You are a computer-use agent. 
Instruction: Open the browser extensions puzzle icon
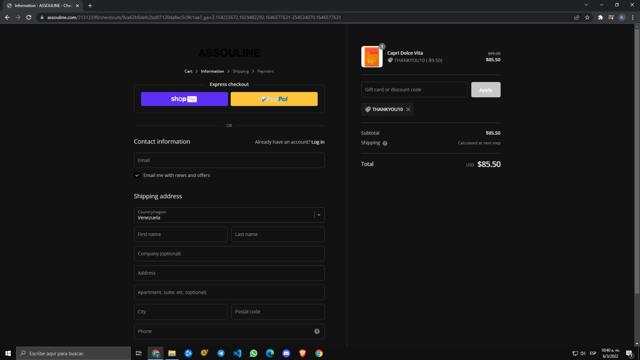tap(600, 18)
